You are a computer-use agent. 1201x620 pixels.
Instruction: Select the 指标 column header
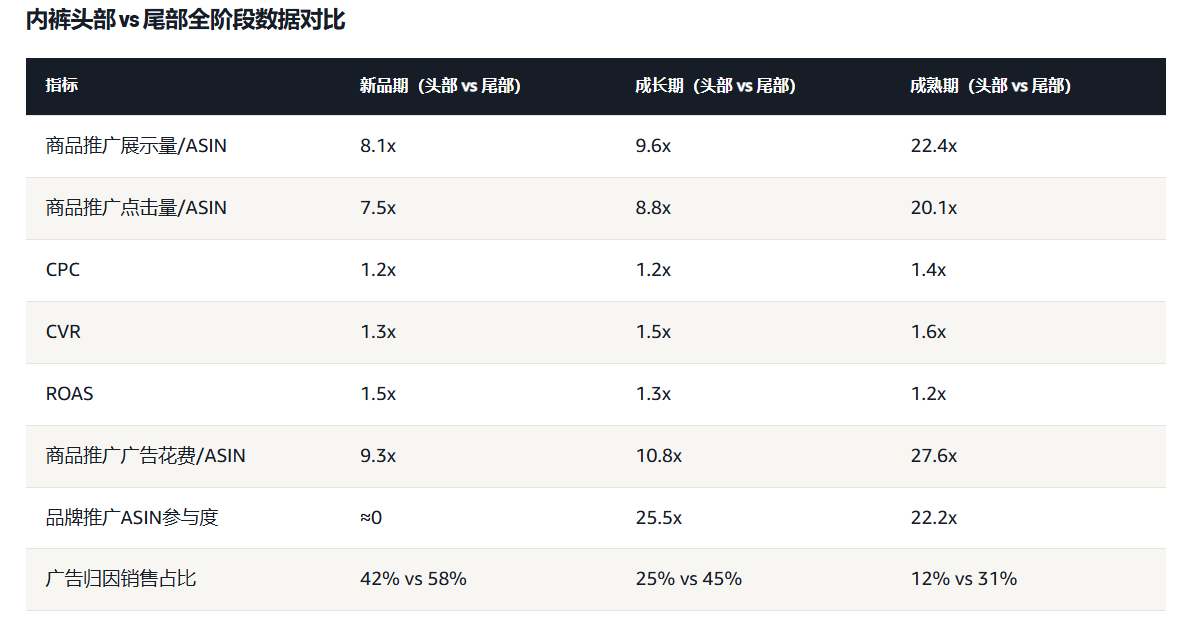(x=62, y=86)
